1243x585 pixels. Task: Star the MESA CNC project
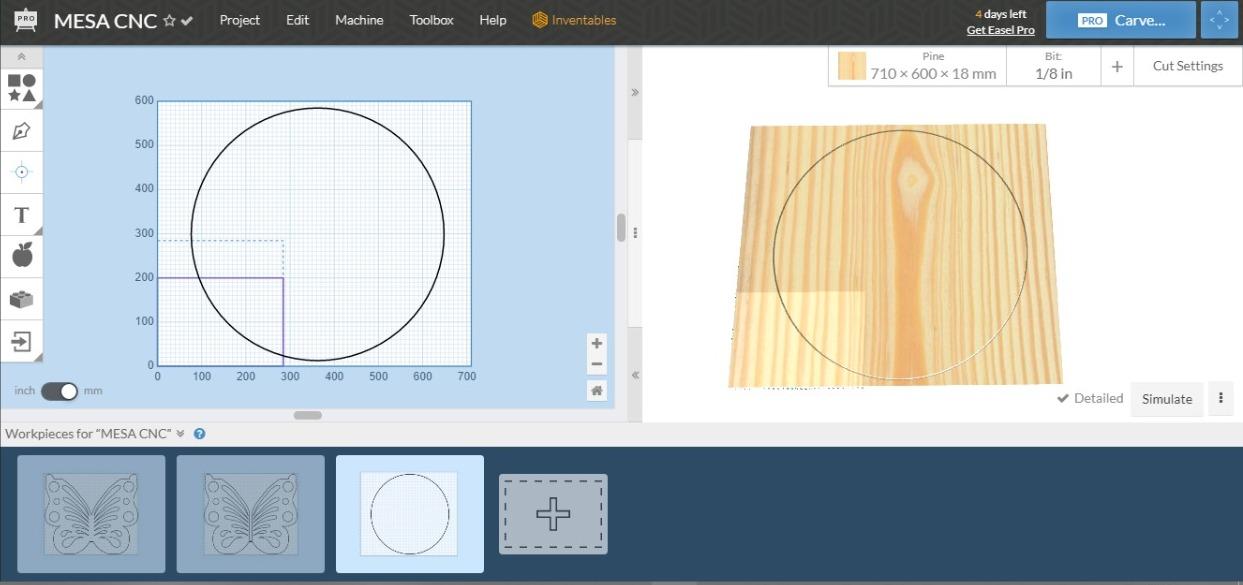(x=169, y=21)
